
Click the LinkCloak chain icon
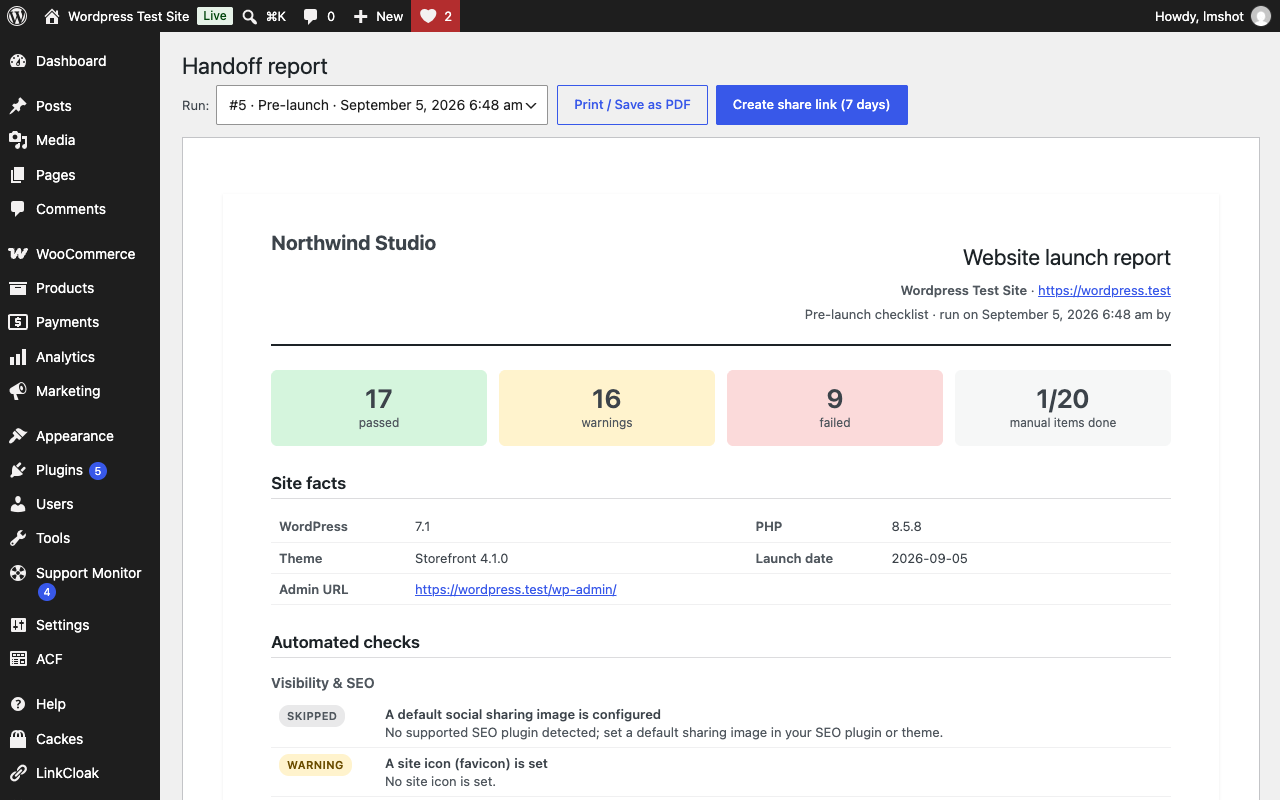18,773
